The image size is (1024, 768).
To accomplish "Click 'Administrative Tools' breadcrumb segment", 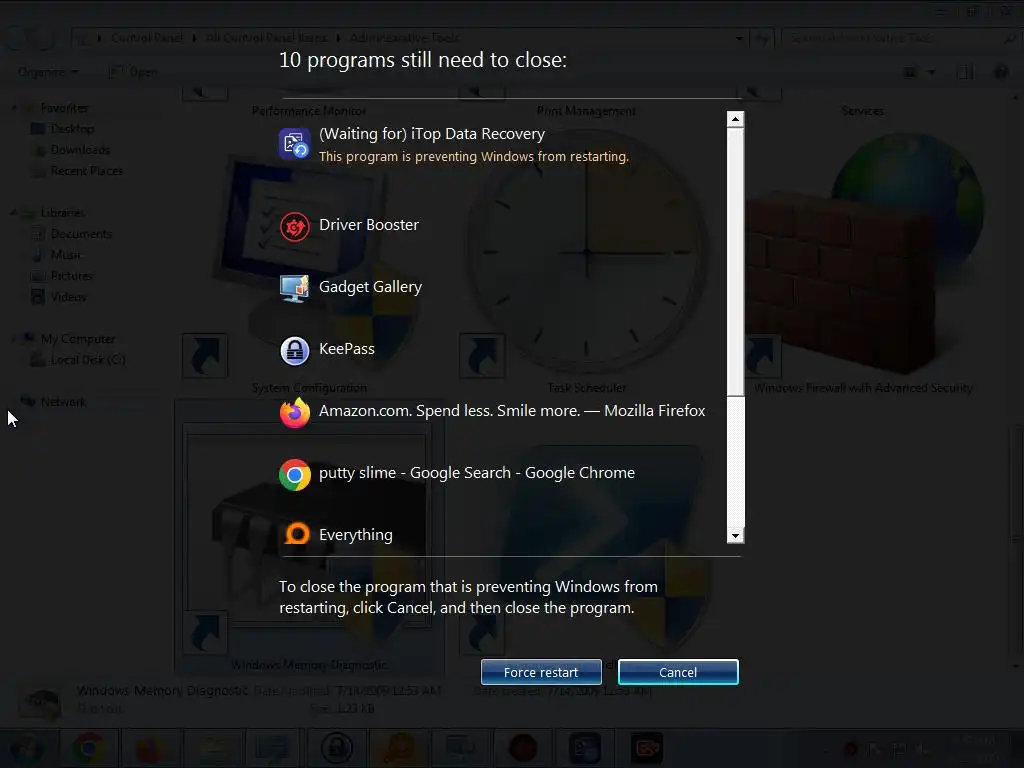I will point(404,38).
